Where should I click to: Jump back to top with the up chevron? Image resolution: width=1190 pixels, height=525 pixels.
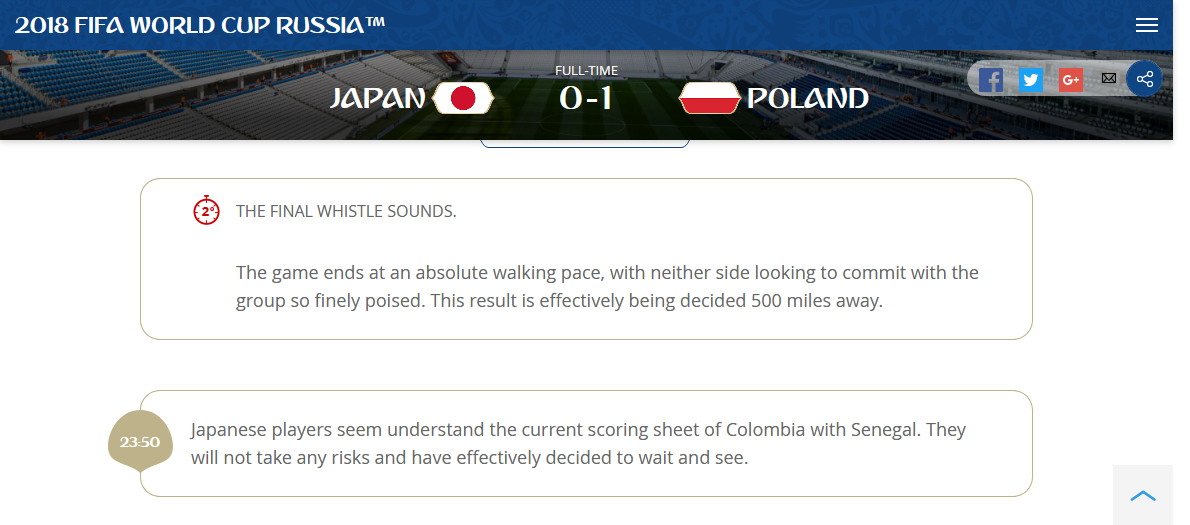(x=1143, y=495)
